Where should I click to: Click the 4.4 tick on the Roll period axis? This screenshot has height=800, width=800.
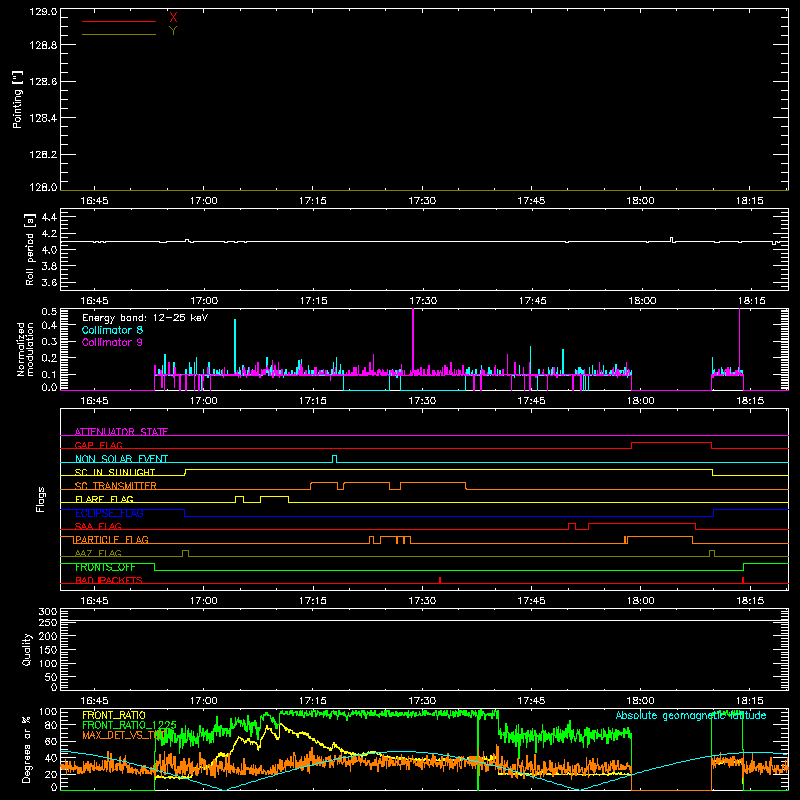pos(49,218)
